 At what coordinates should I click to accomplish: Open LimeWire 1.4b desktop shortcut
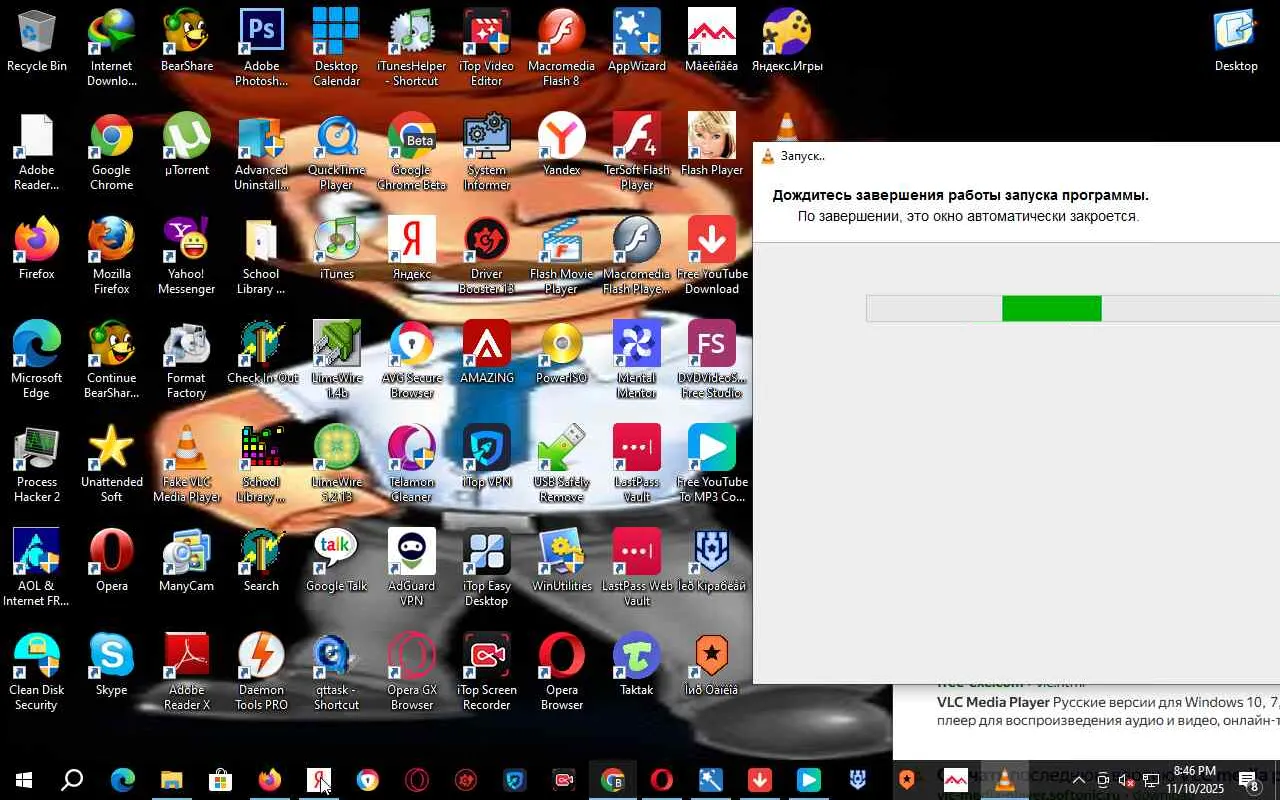337,360
